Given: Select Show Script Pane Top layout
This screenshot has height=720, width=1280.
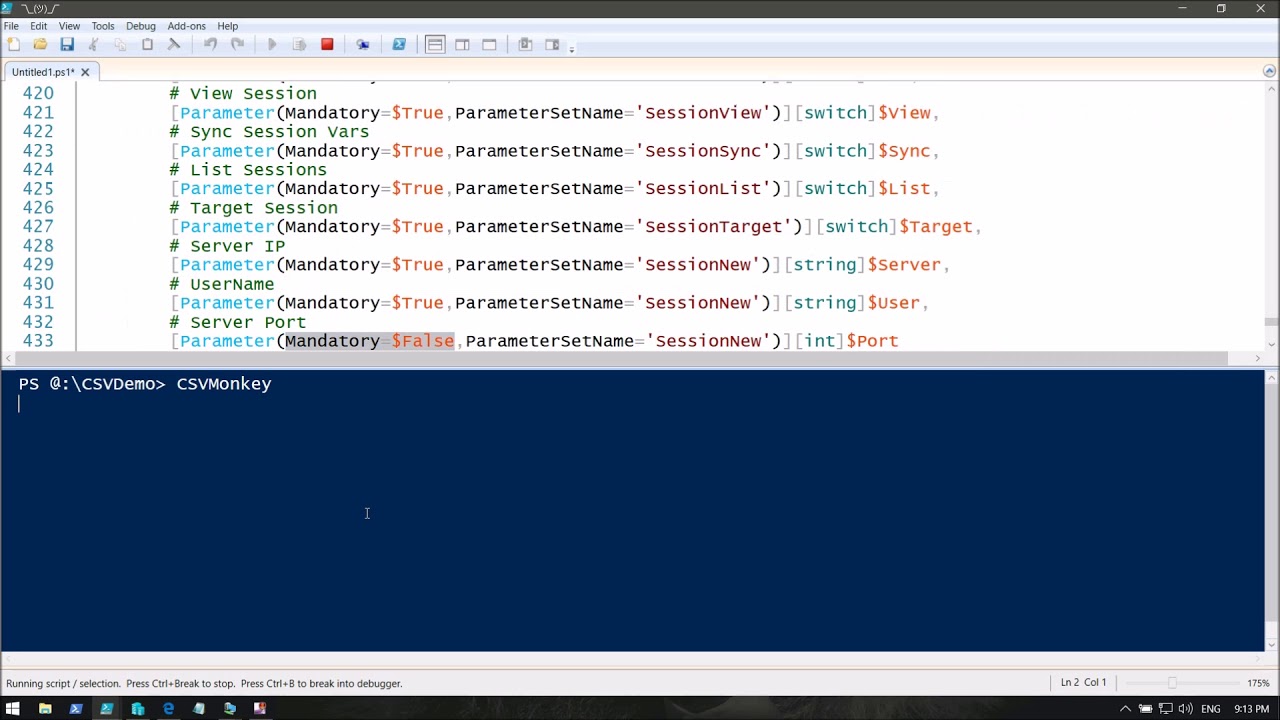Looking at the screenshot, I should pyautogui.click(x=435, y=44).
